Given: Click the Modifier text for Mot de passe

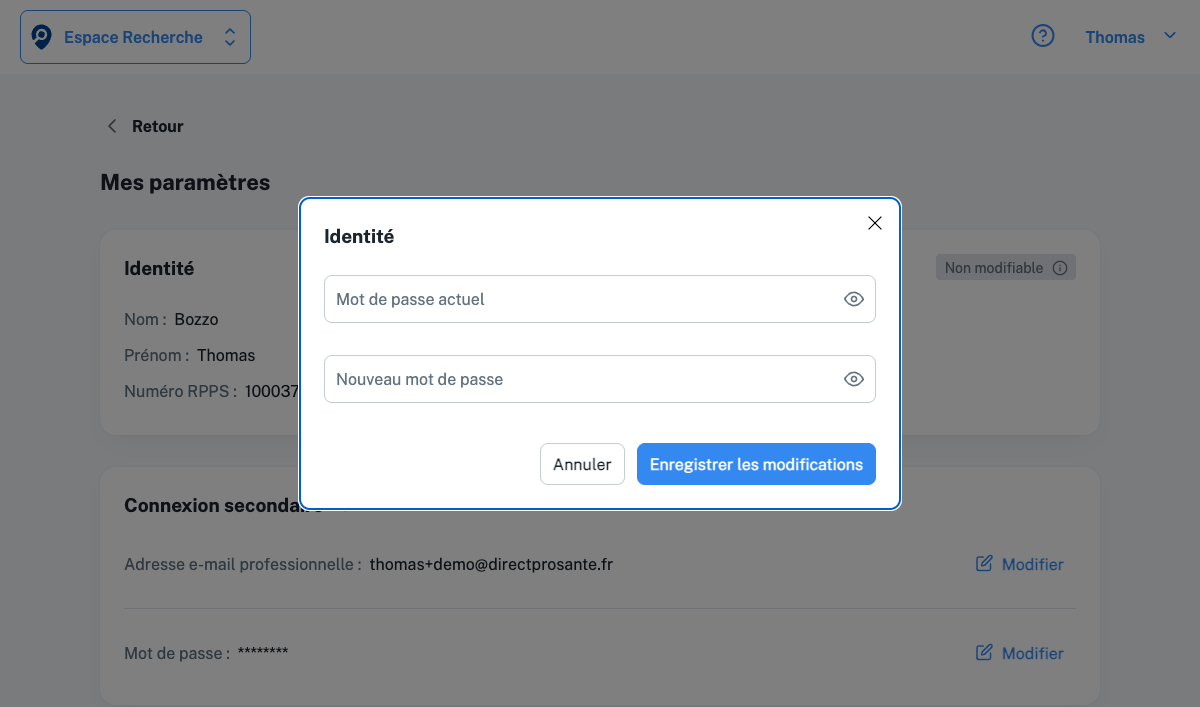Looking at the screenshot, I should (x=1032, y=653).
